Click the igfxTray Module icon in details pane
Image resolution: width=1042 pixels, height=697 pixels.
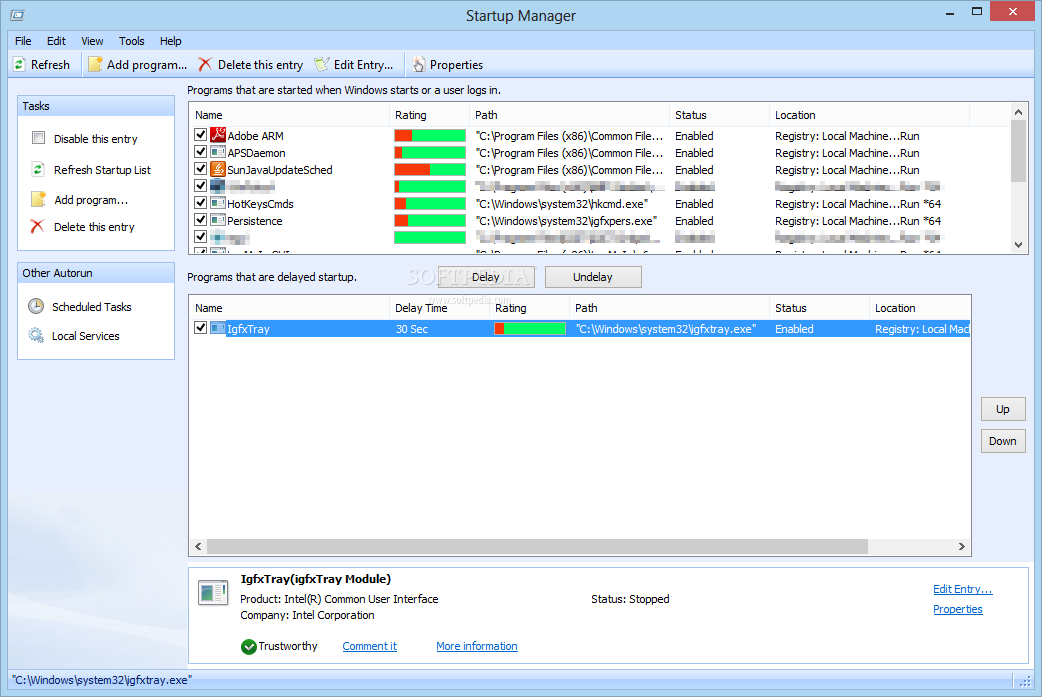point(213,593)
